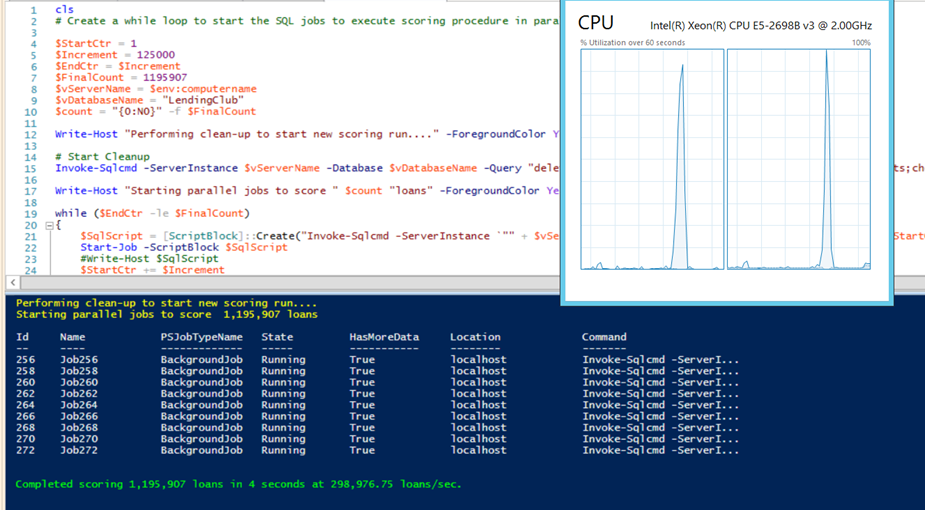This screenshot has height=510, width=925.
Task: Click the 'Job266' name in console output
Action: click(79, 416)
